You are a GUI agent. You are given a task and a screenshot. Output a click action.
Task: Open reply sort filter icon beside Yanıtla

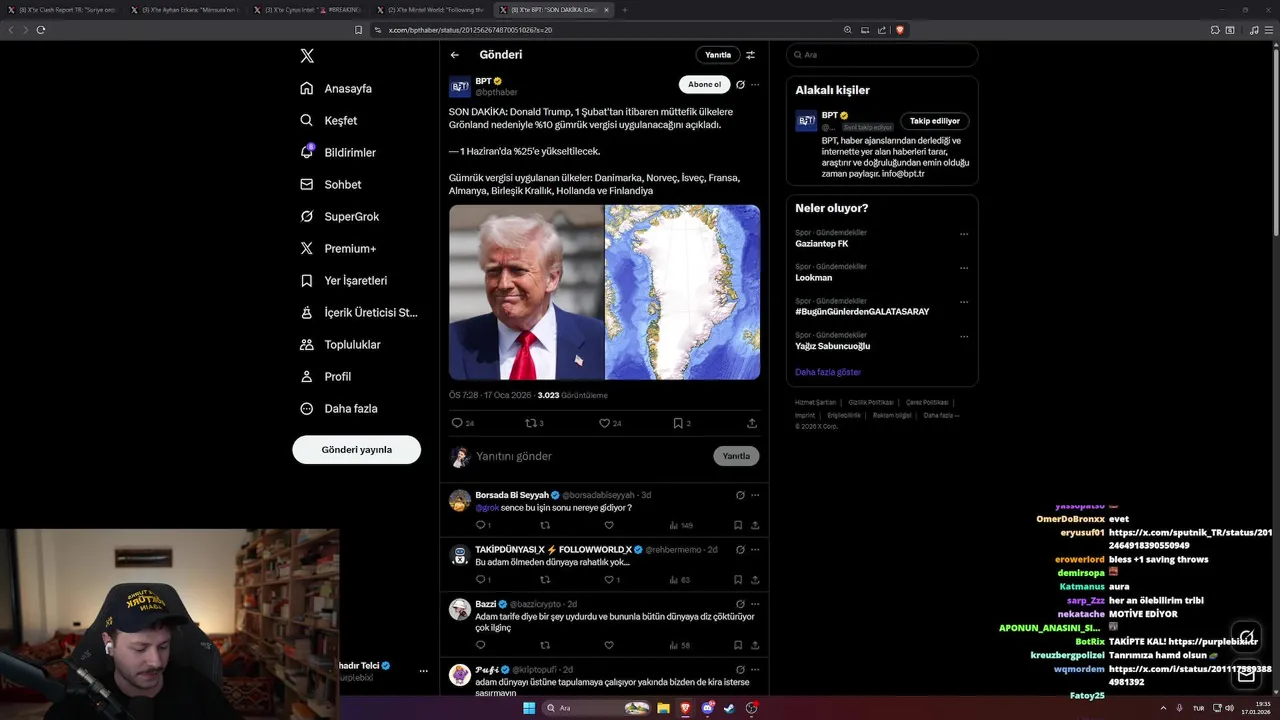[751, 55]
